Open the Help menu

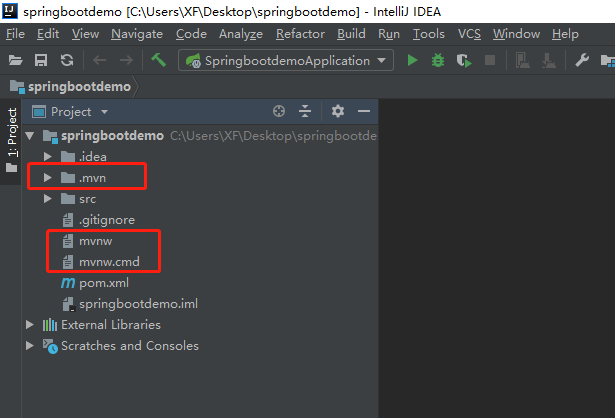(565, 34)
